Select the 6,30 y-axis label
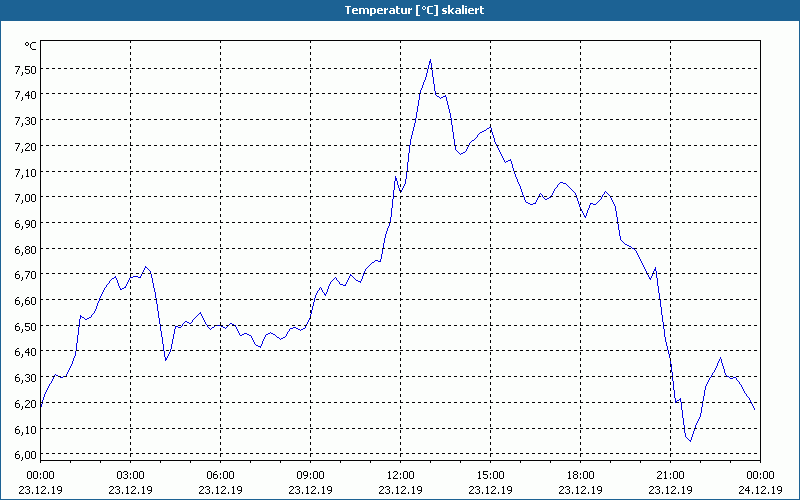The image size is (800, 500). pyautogui.click(x=26, y=378)
